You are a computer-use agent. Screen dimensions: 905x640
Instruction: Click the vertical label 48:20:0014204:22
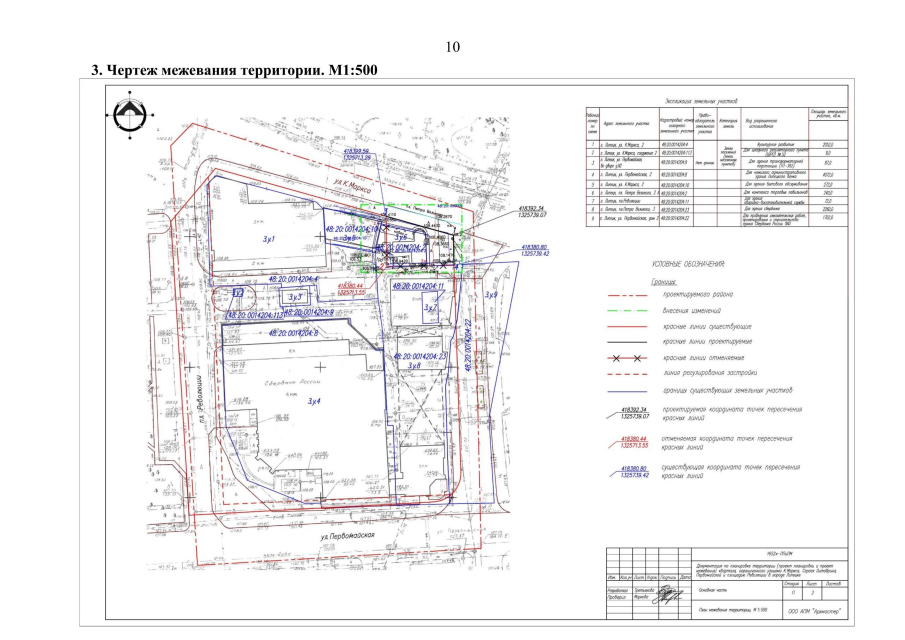468,345
